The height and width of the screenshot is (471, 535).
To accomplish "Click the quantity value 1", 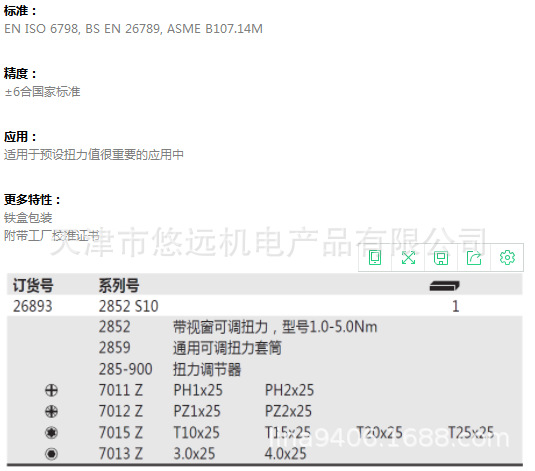I will click(x=456, y=306).
